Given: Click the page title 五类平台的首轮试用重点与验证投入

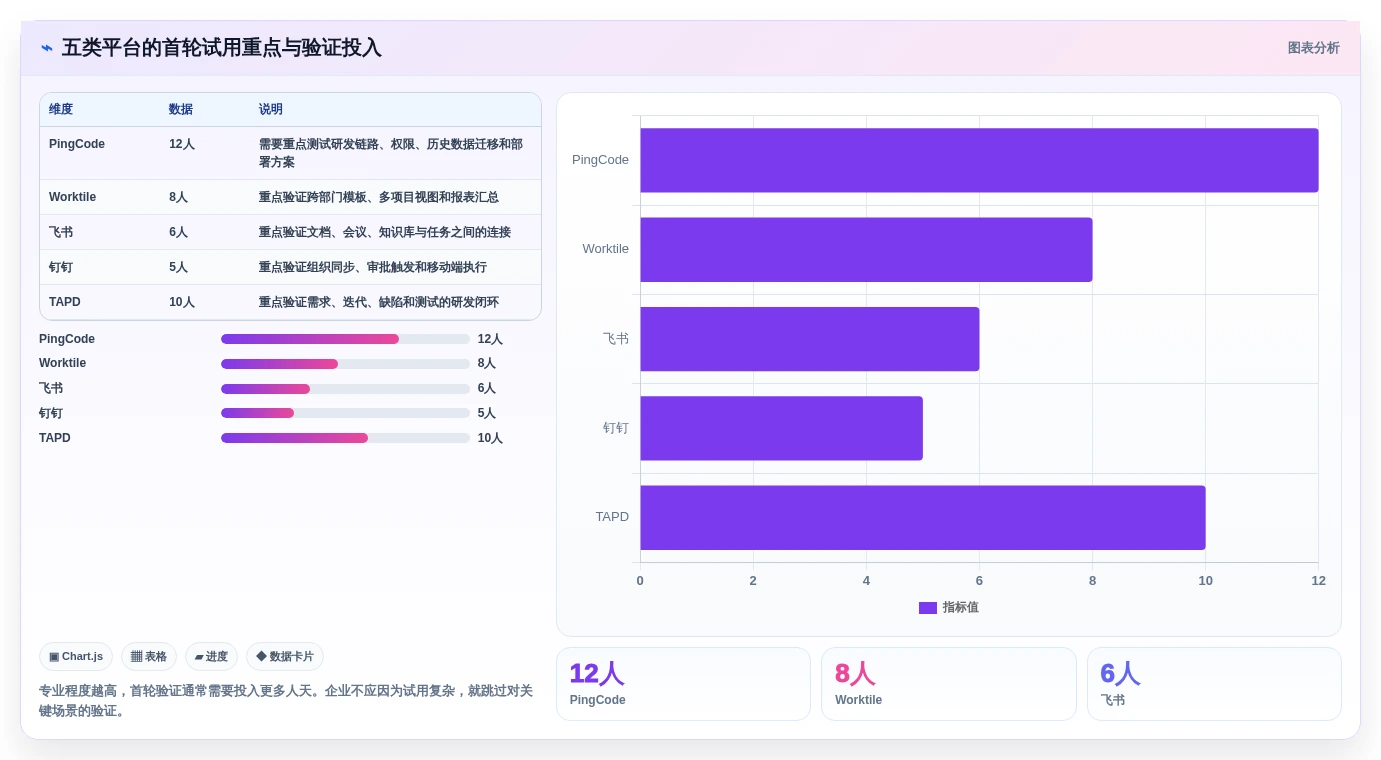Looking at the screenshot, I should tap(222, 48).
